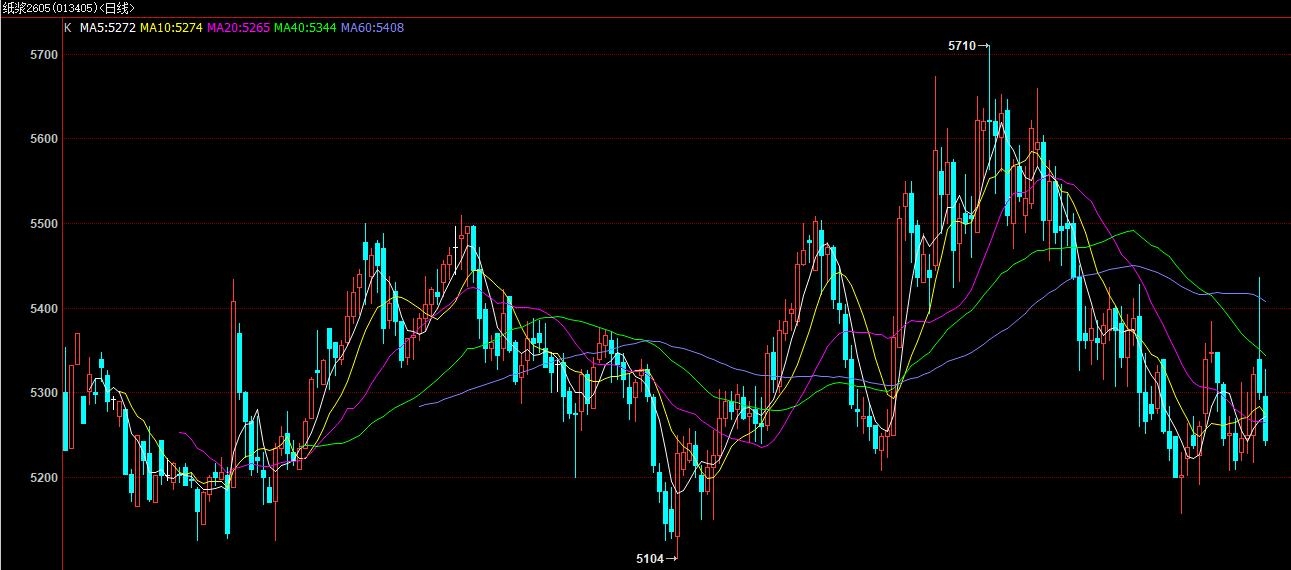Select the green MA40:5344 legend label

pyautogui.click(x=304, y=27)
